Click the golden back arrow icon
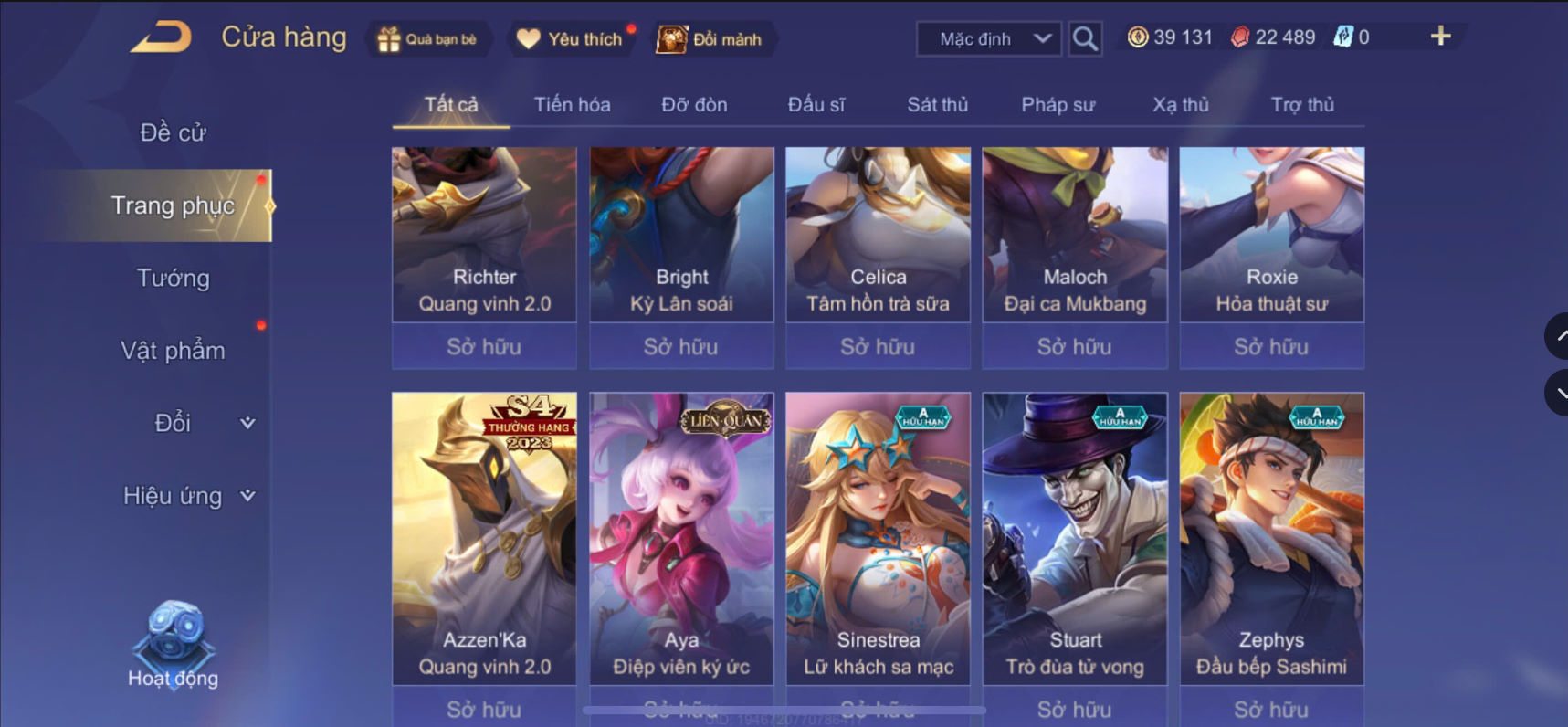The image size is (1568, 727). [x=162, y=37]
